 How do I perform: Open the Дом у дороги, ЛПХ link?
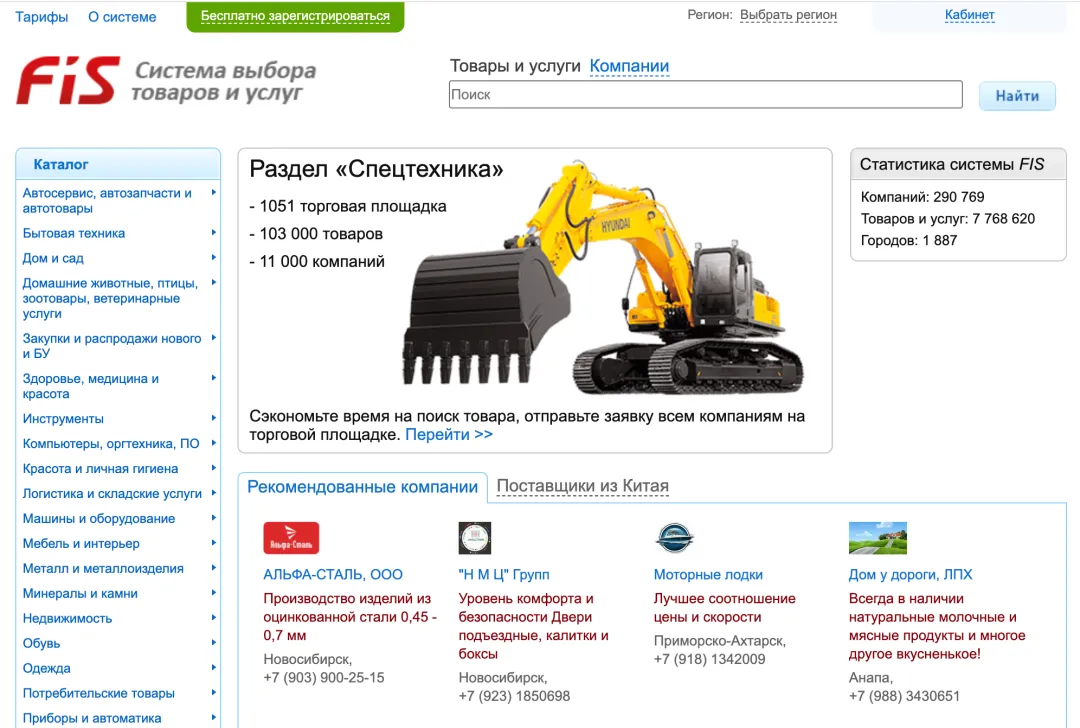[911, 574]
